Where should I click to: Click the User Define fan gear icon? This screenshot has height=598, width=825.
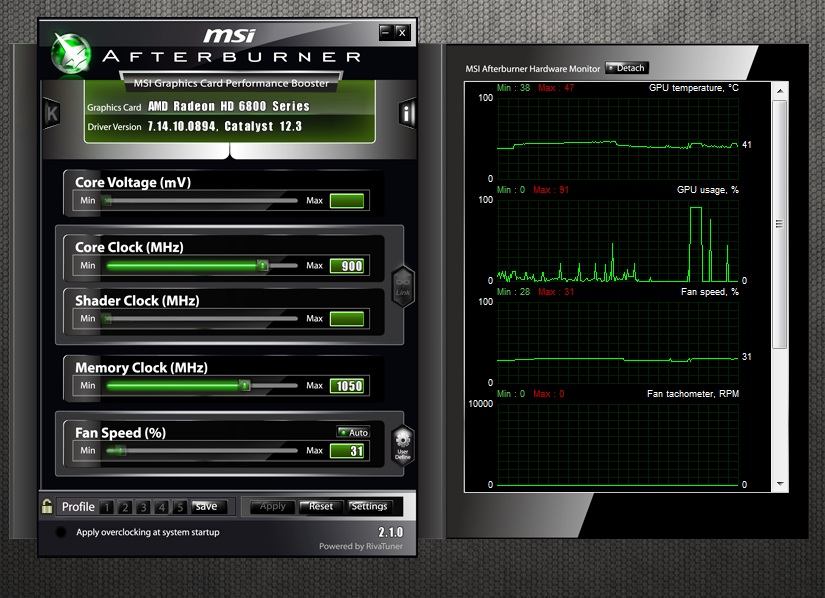(403, 445)
